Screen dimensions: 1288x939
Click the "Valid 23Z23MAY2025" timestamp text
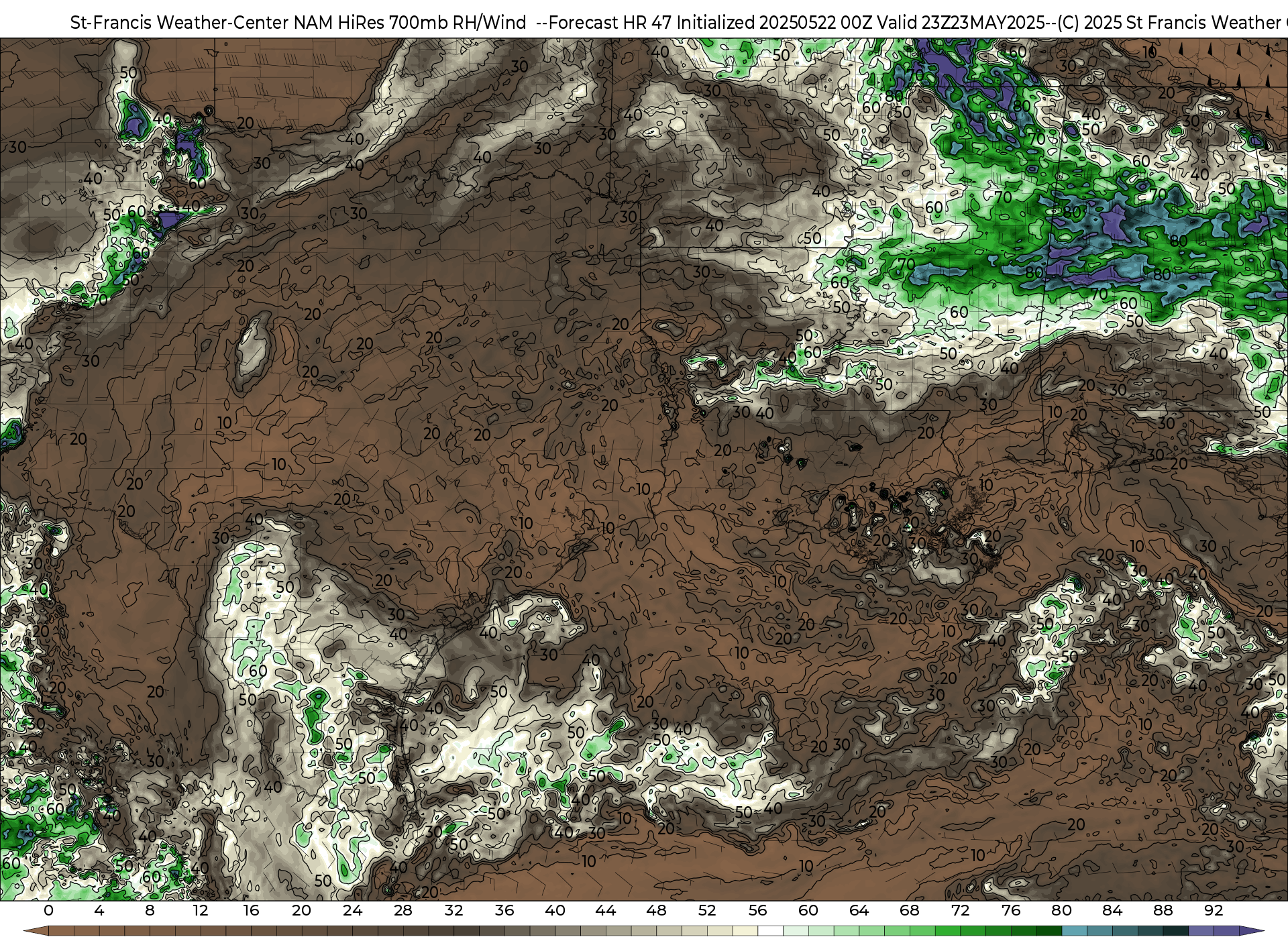960,23
